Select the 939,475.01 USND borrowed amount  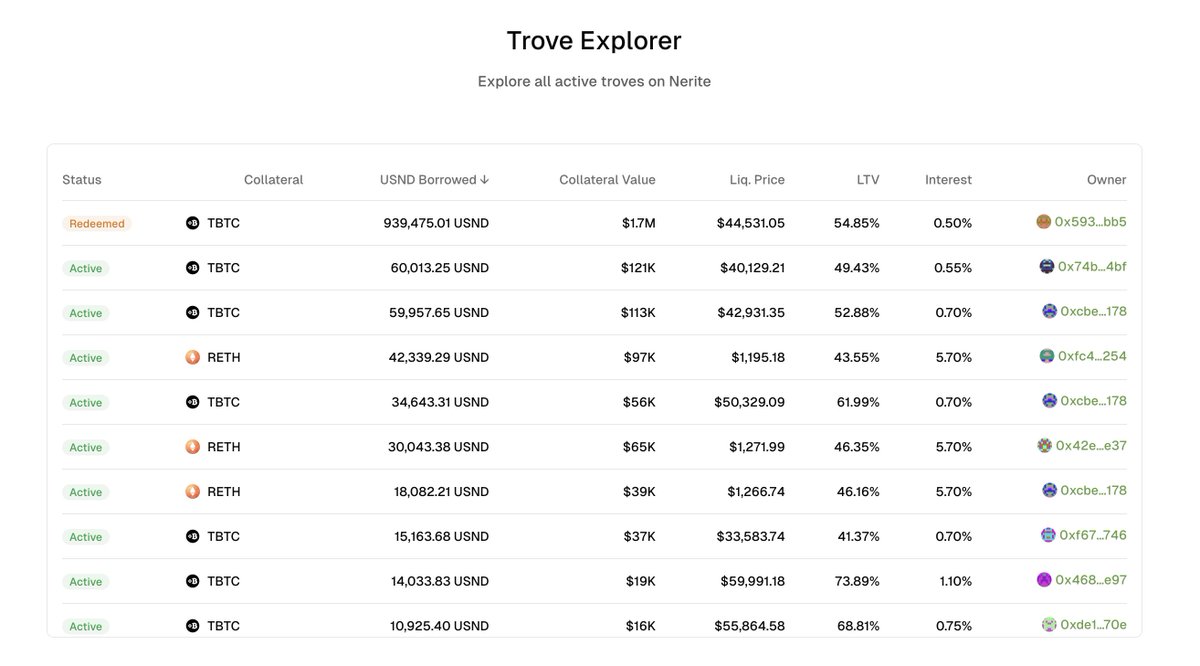point(436,223)
